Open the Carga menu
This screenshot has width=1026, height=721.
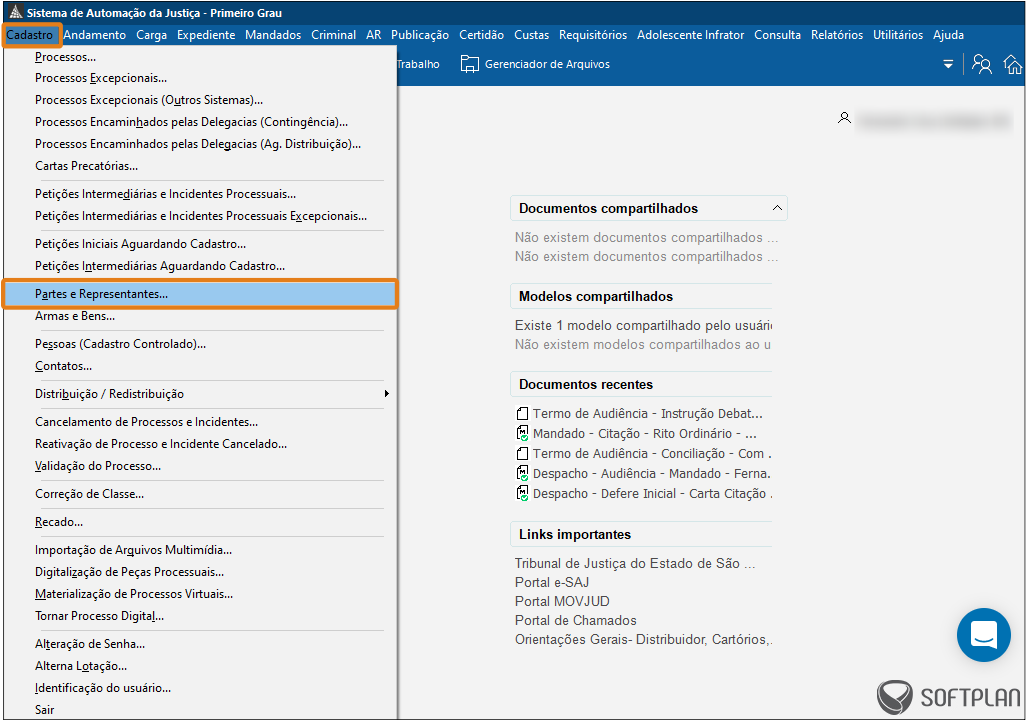pos(151,35)
